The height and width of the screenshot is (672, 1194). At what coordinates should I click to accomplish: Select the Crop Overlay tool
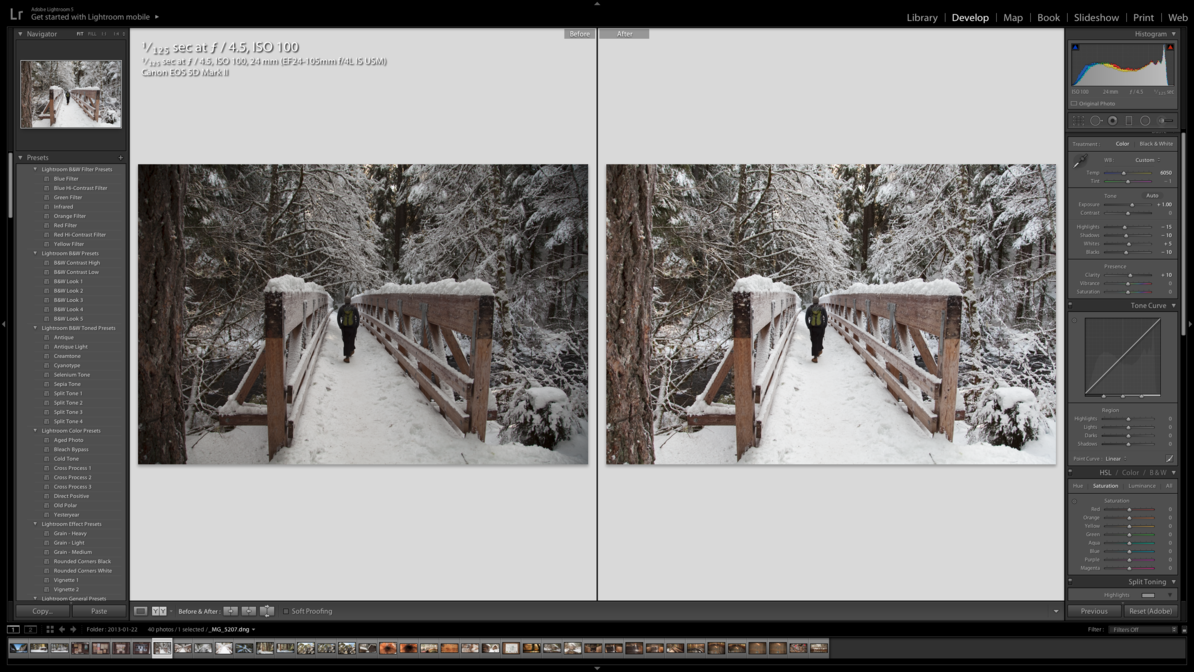[1078, 121]
